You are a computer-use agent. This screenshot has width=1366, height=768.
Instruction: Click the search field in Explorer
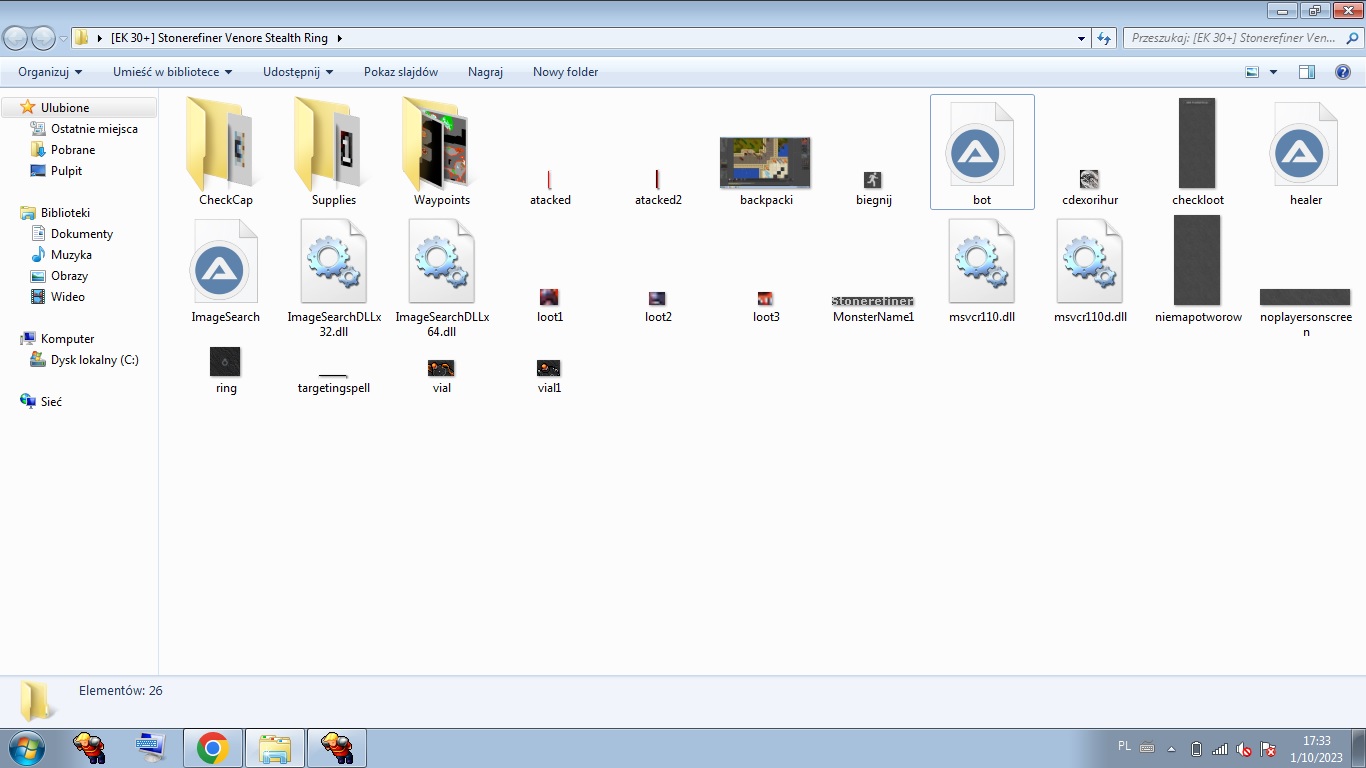tap(1235, 38)
